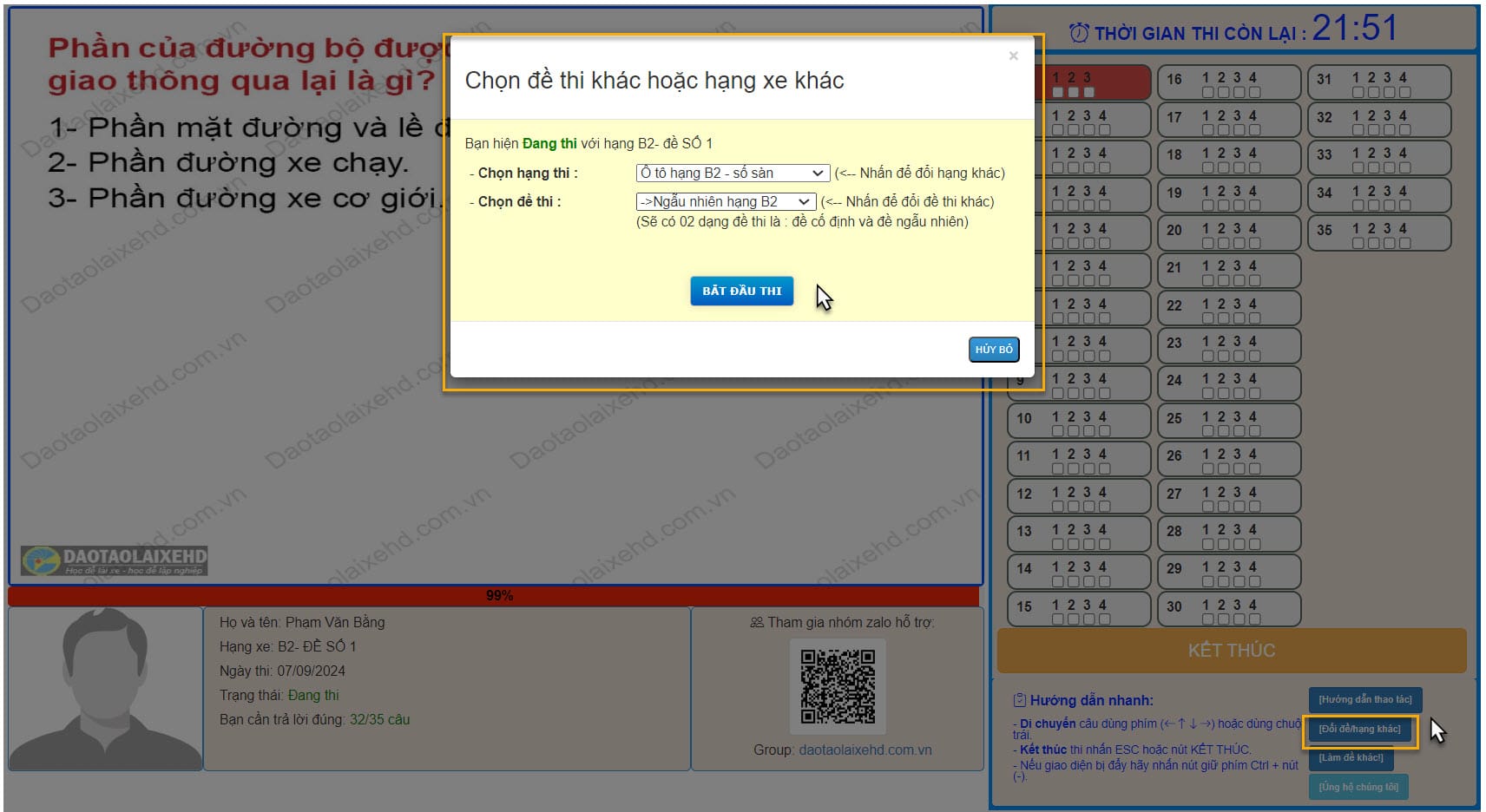Close the exam selection dialog with X

coord(1013,56)
